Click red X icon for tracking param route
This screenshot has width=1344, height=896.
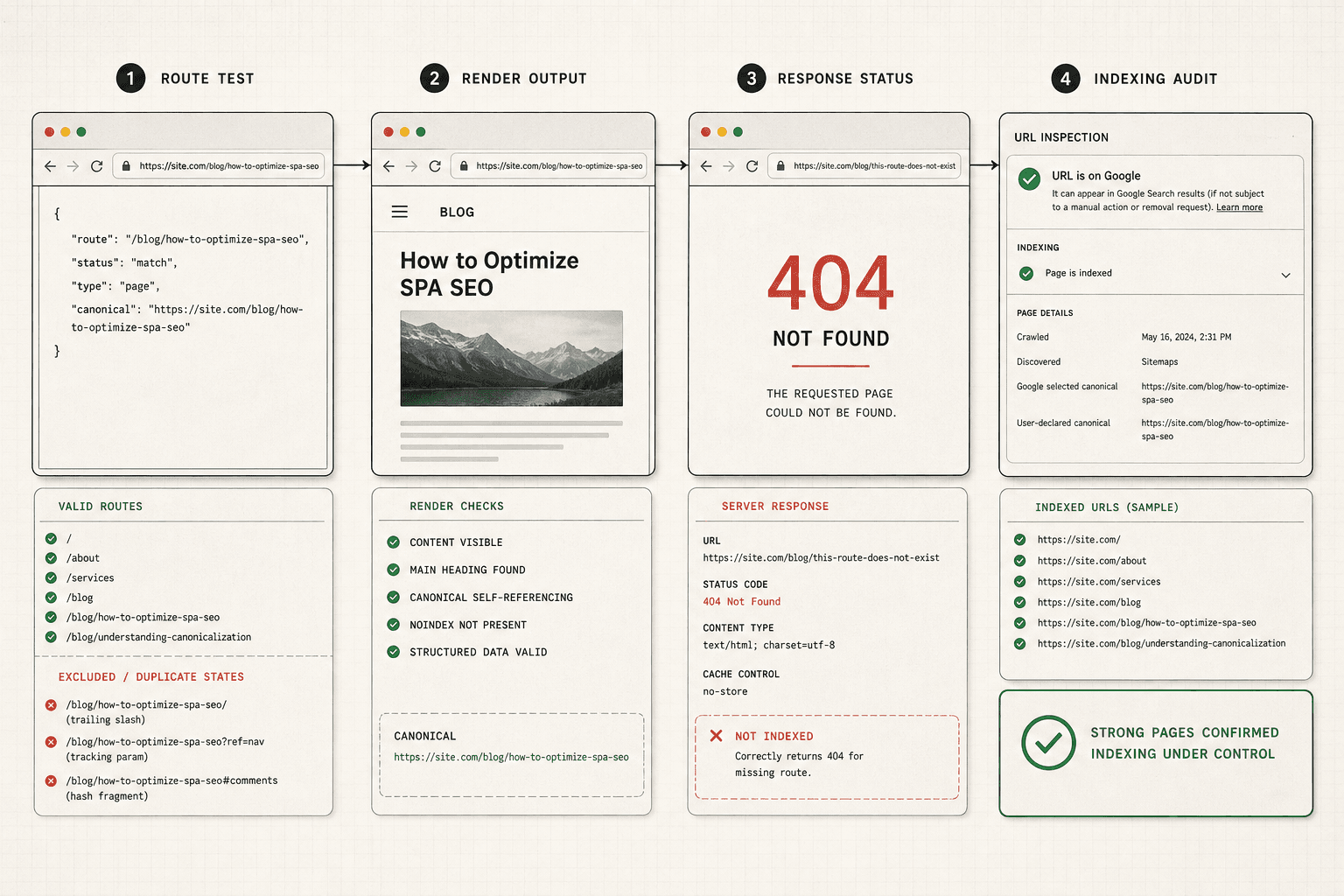[x=51, y=742]
